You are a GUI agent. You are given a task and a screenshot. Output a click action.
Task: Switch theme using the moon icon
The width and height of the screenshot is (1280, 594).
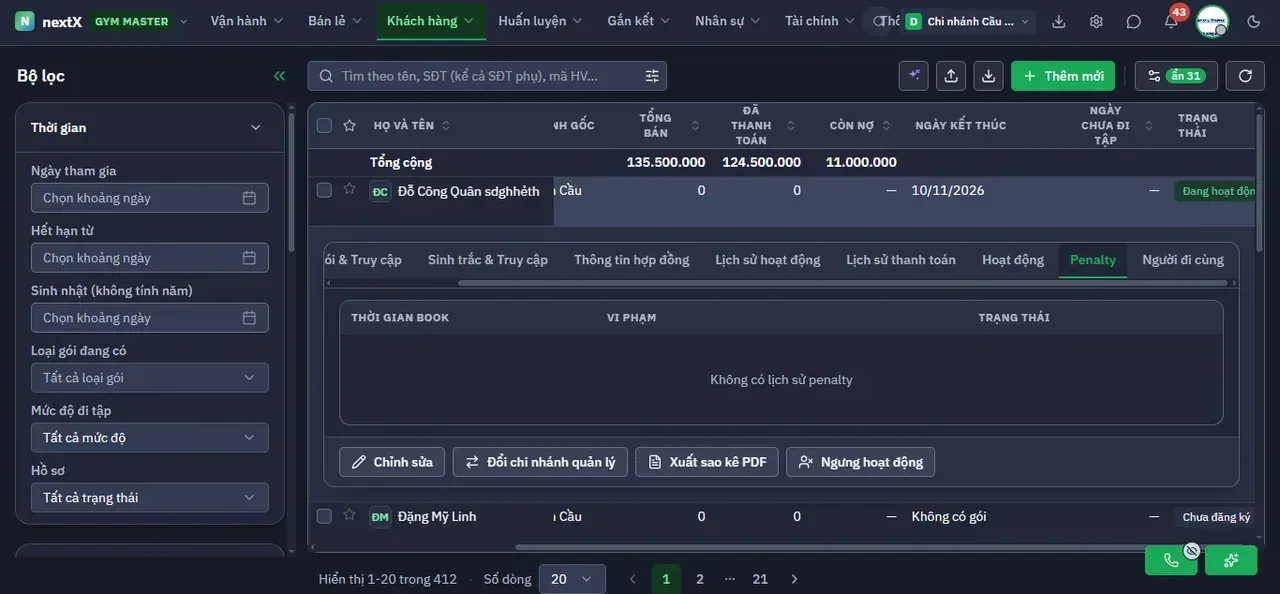1254,21
